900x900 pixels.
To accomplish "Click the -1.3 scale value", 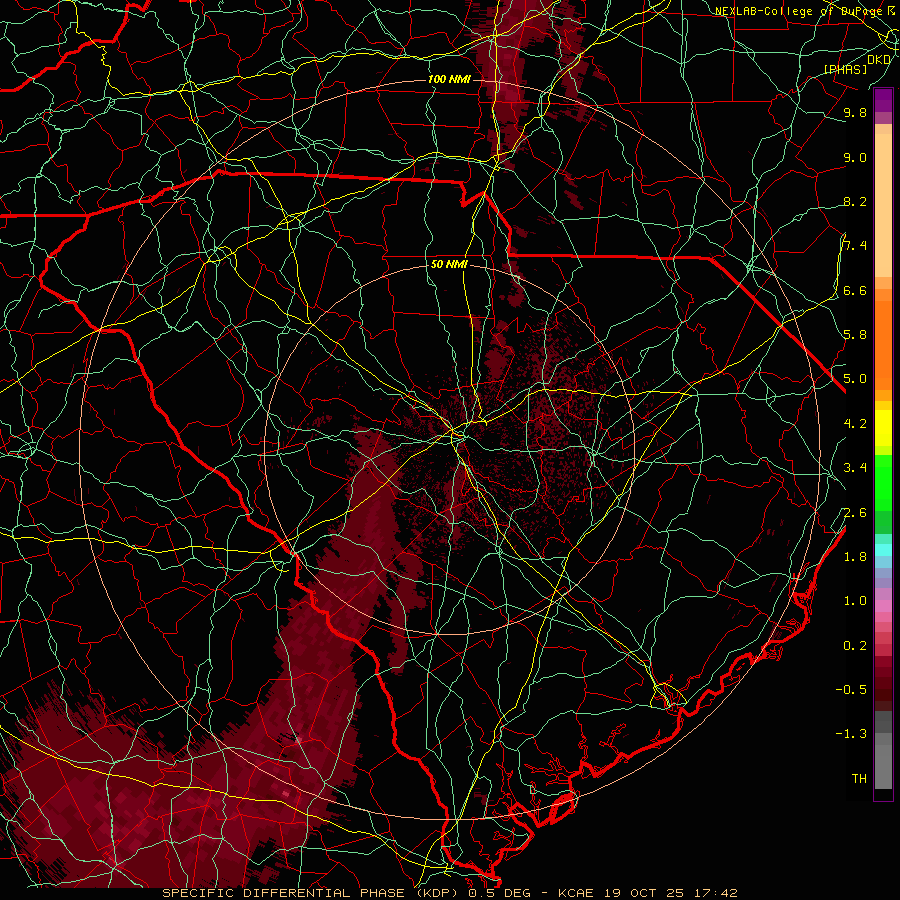I will [x=851, y=734].
